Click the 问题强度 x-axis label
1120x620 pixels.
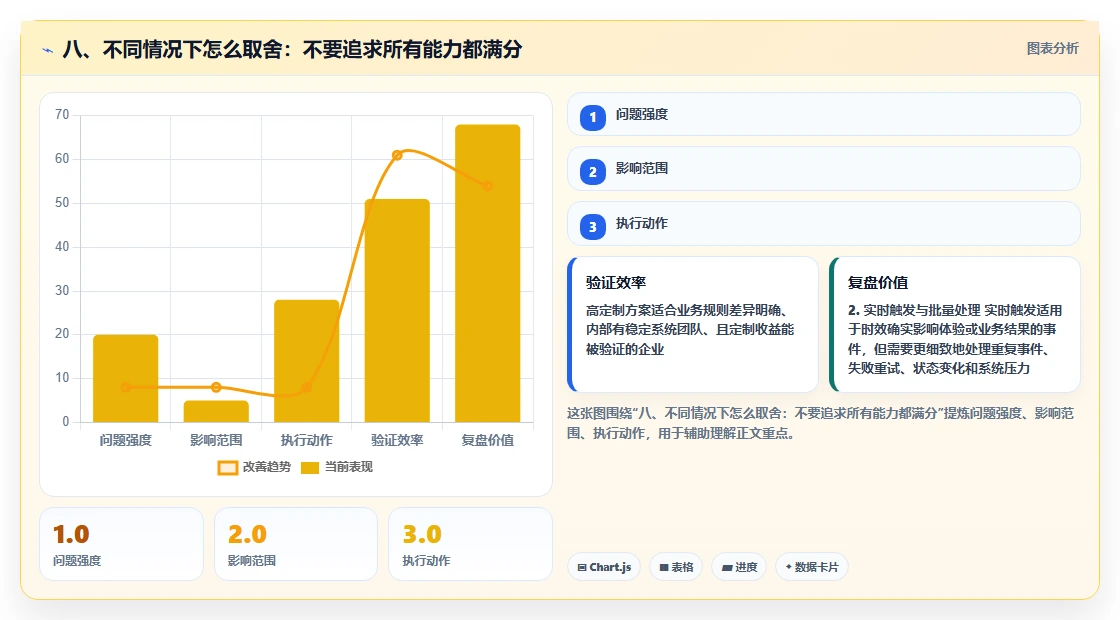click(x=126, y=440)
